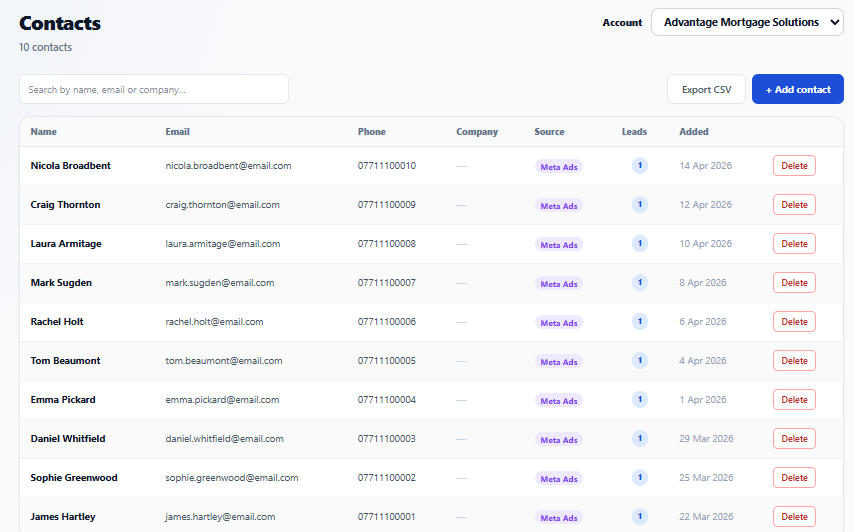Image resolution: width=854 pixels, height=532 pixels.
Task: Open Rachel Holt contact name
Action: (57, 322)
